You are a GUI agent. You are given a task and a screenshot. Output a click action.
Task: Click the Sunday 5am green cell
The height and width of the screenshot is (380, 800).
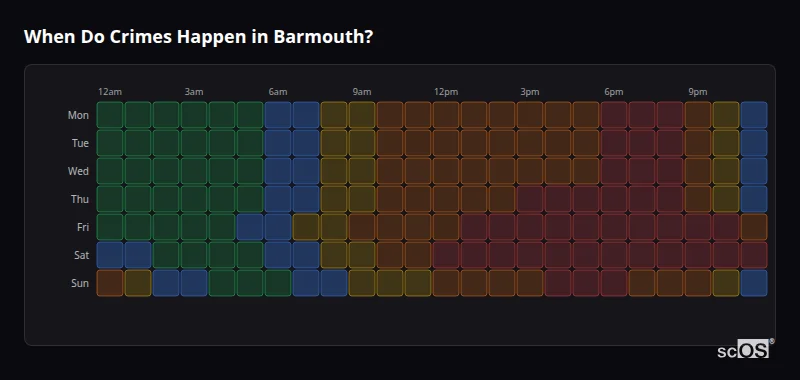(x=250, y=283)
